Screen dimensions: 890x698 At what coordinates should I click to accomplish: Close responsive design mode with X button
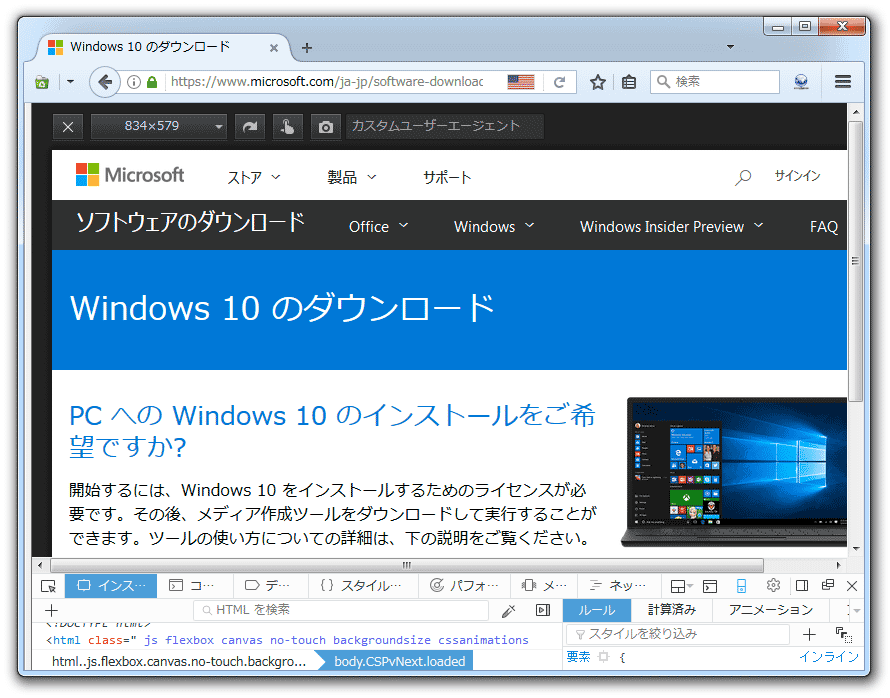(x=68, y=127)
